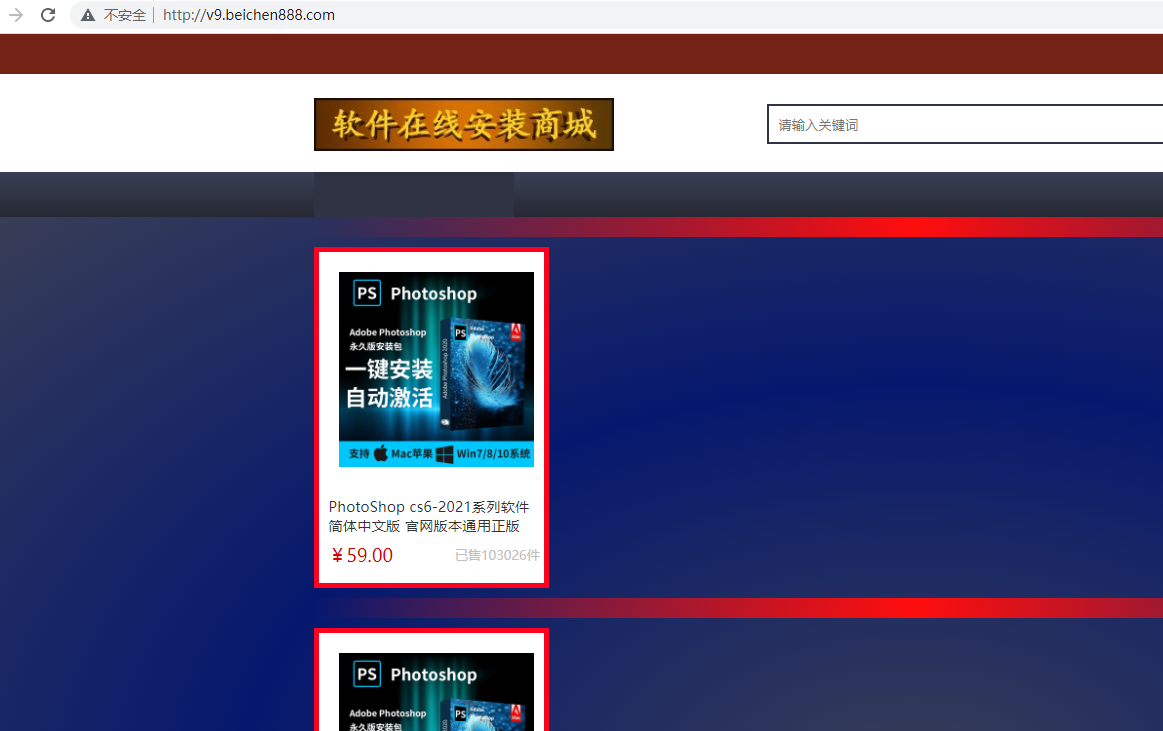
Task: Select the v9.beichen888.com URL in address bar
Action: click(249, 15)
